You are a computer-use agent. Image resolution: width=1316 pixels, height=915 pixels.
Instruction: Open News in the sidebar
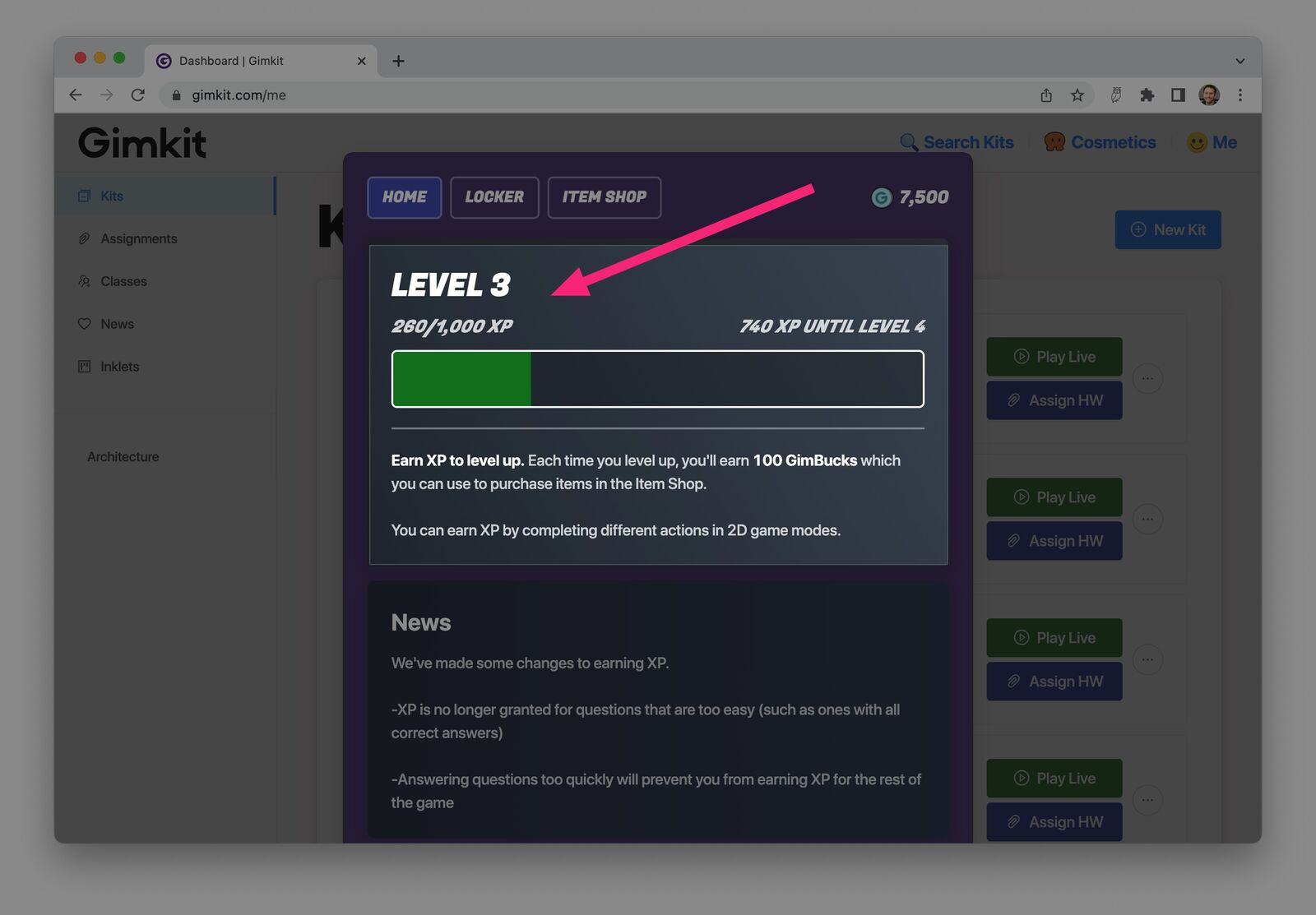click(164, 324)
